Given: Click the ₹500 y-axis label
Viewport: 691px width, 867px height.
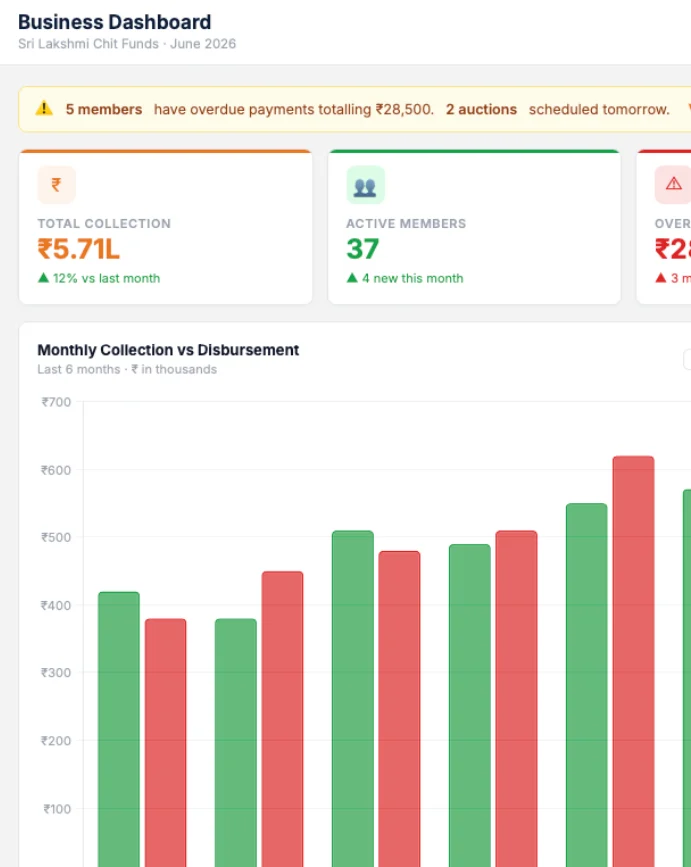Looking at the screenshot, I should coord(56,537).
